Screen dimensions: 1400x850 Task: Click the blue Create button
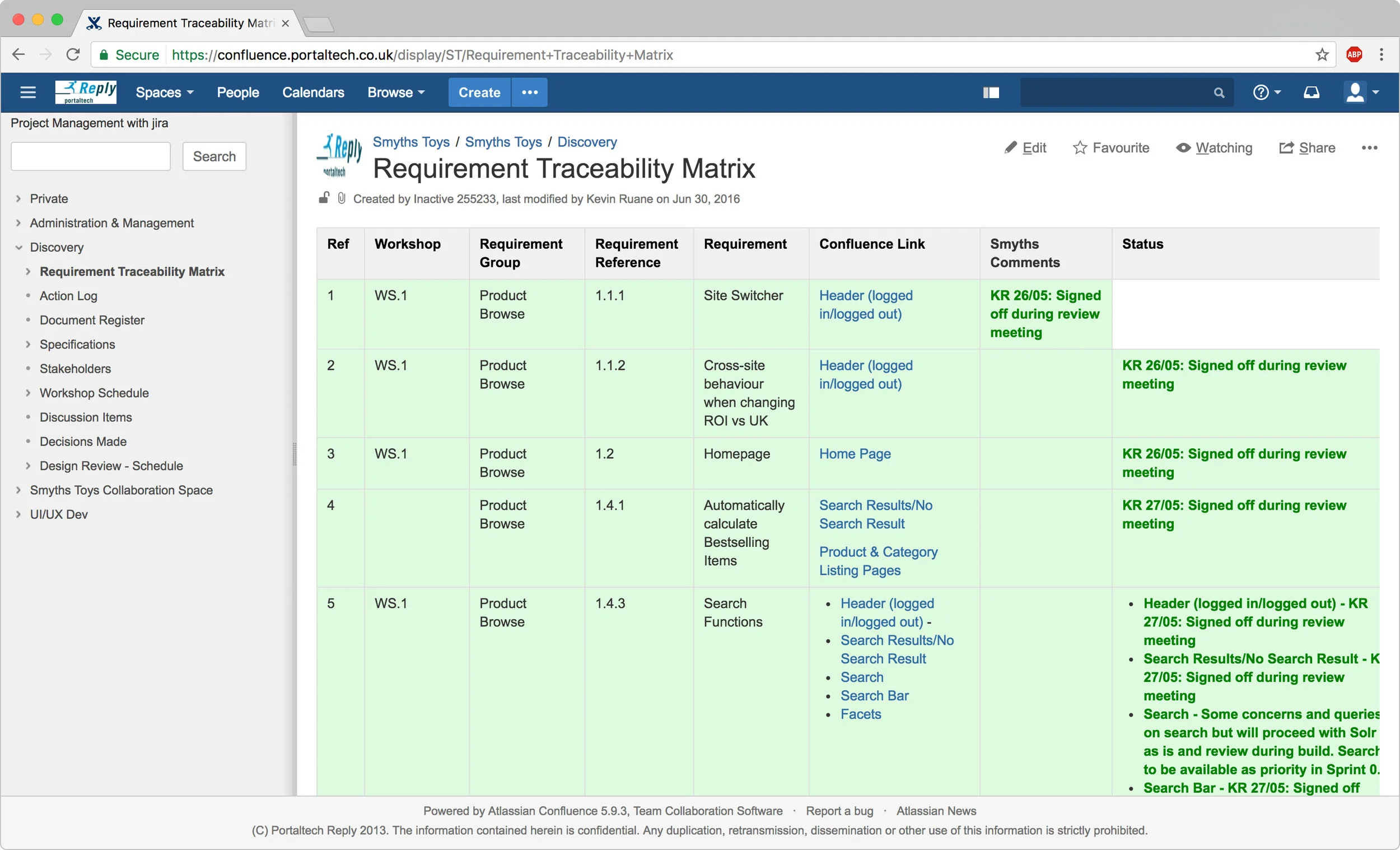click(479, 92)
